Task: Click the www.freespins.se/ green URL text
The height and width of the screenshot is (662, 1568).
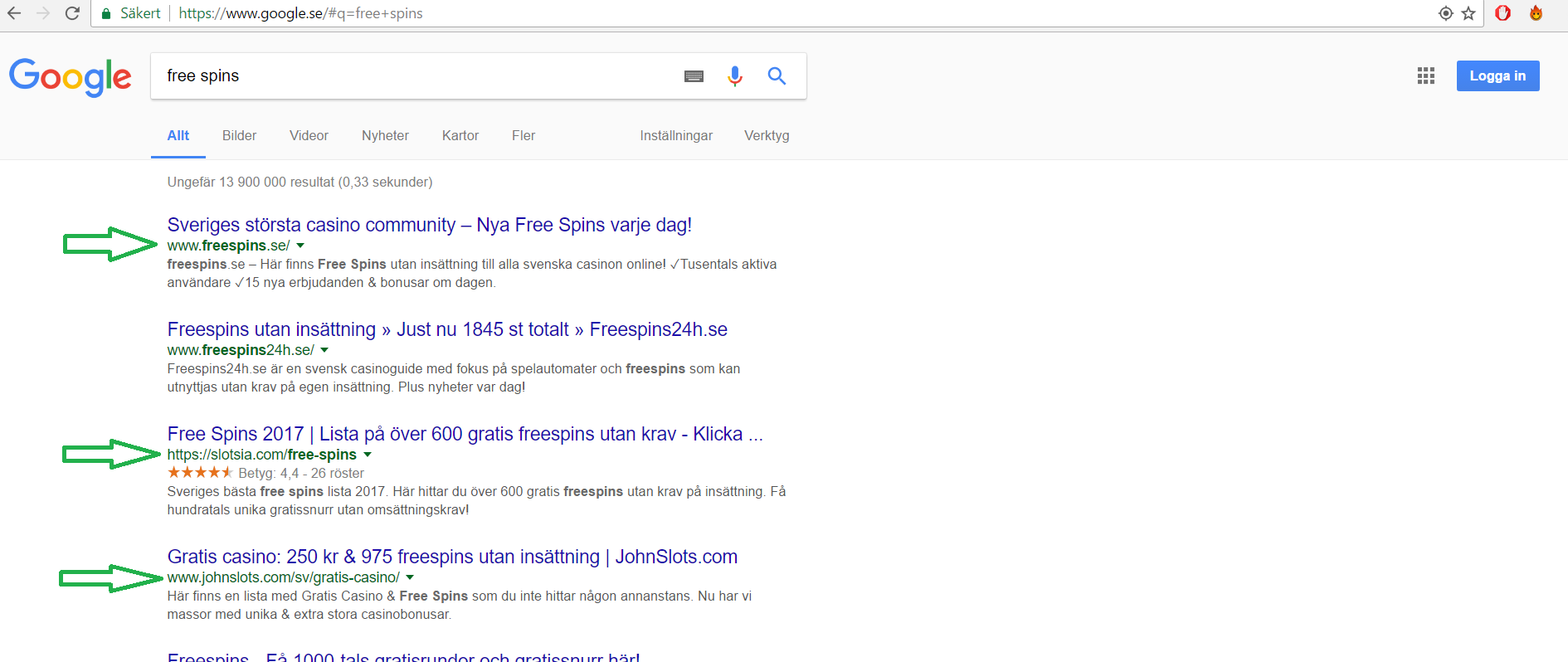Action: (x=228, y=246)
